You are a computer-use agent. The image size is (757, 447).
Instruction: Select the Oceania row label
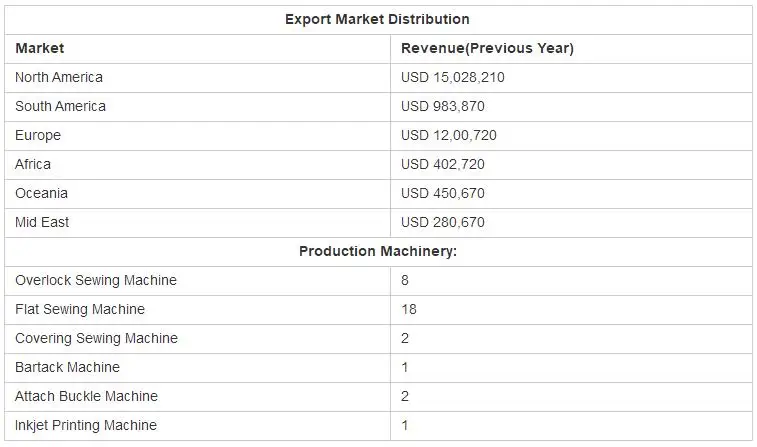pyautogui.click(x=42, y=193)
